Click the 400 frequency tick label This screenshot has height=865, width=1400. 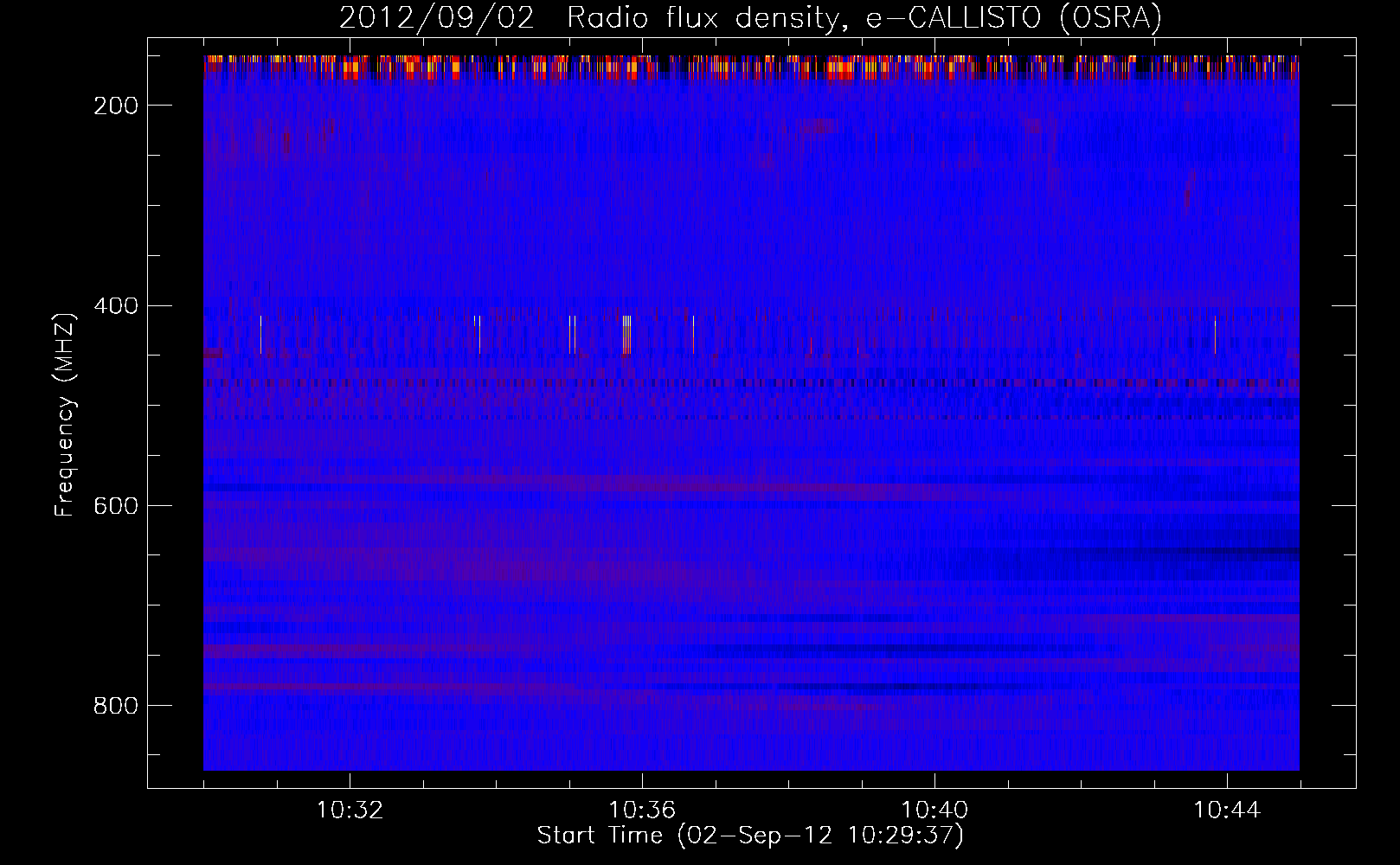tap(116, 306)
